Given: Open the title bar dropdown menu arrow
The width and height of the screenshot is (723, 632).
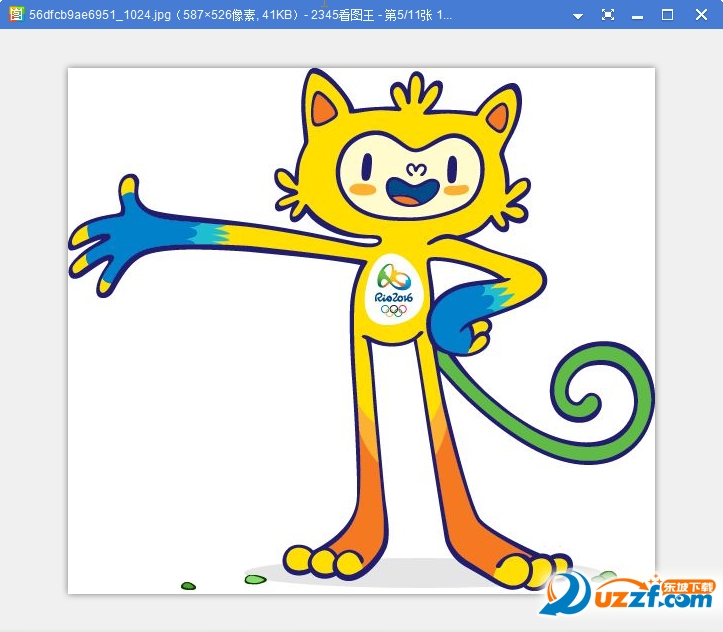Looking at the screenshot, I should pos(578,16).
